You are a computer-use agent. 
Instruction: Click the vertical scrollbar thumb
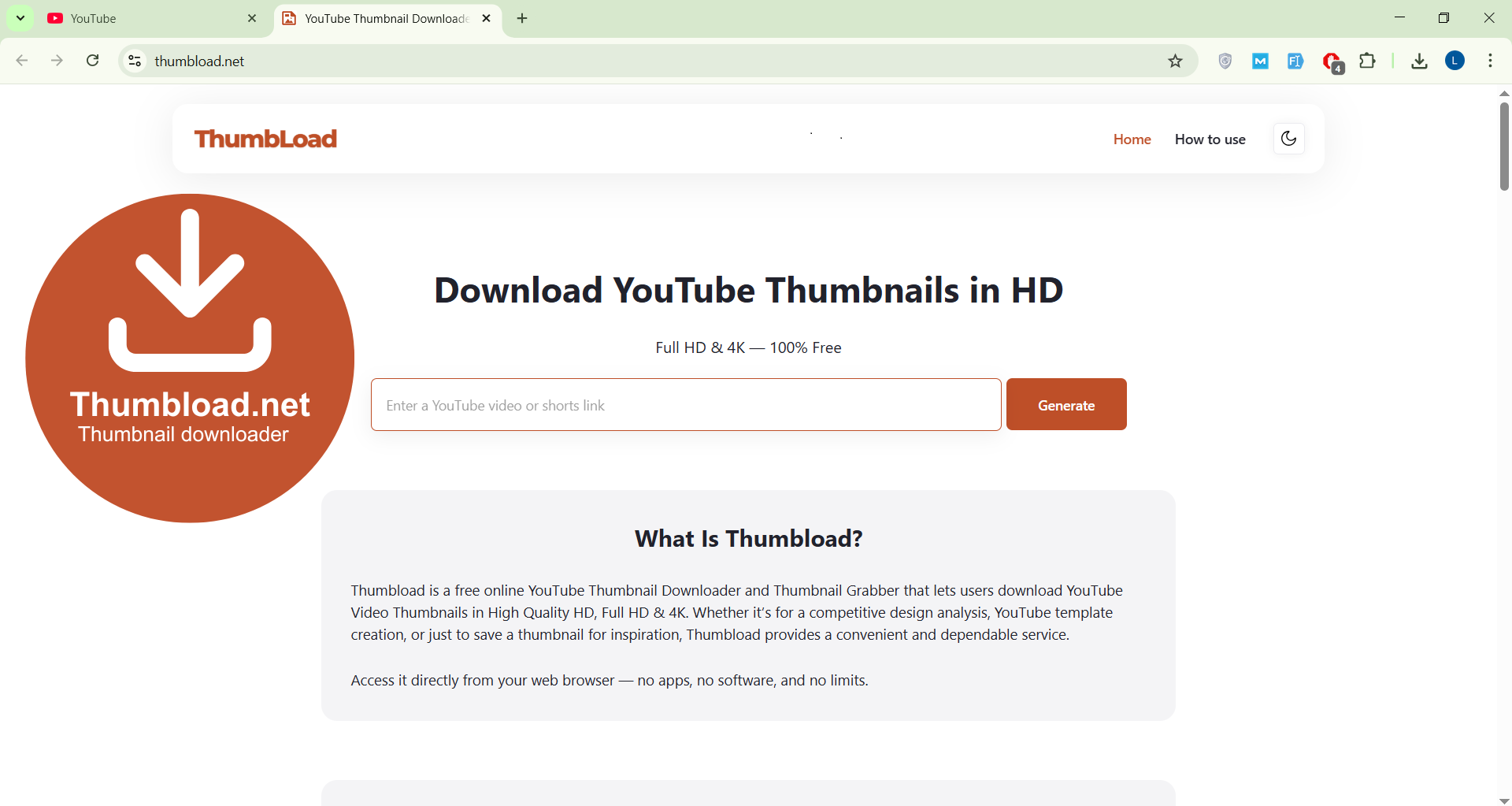tap(1504, 146)
